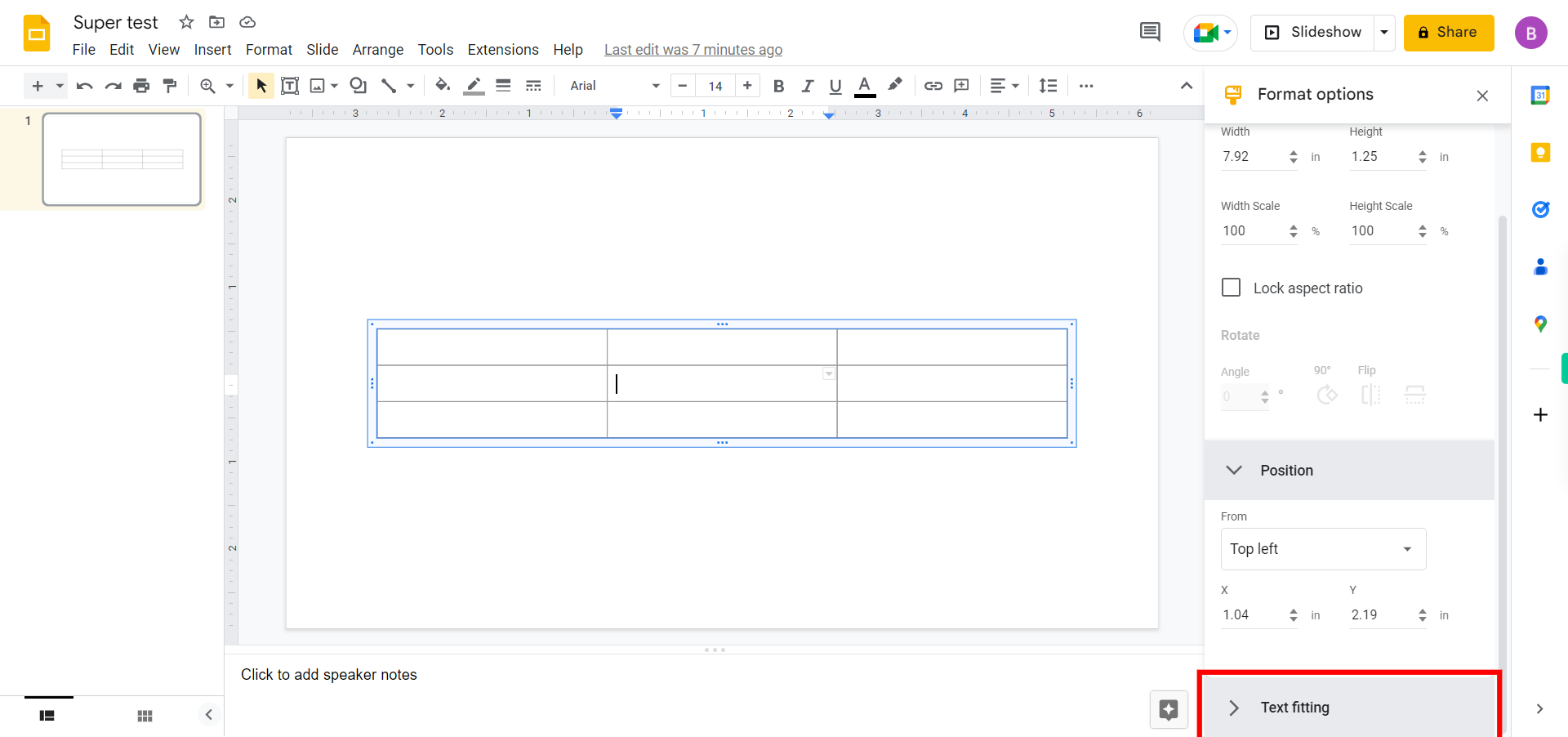Open Text color picker
The width and height of the screenshot is (1568, 737).
coord(865,86)
